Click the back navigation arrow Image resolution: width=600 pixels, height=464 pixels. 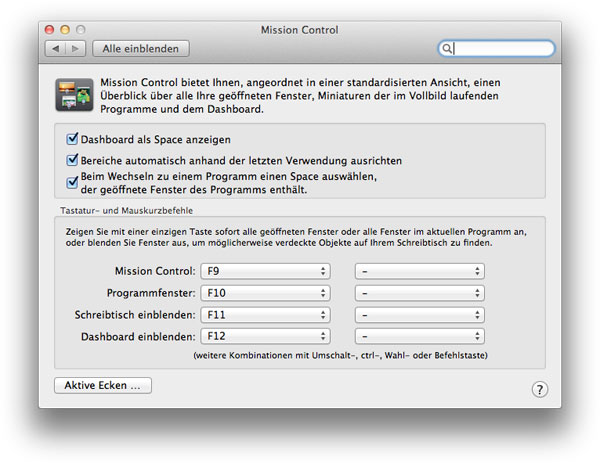point(55,48)
